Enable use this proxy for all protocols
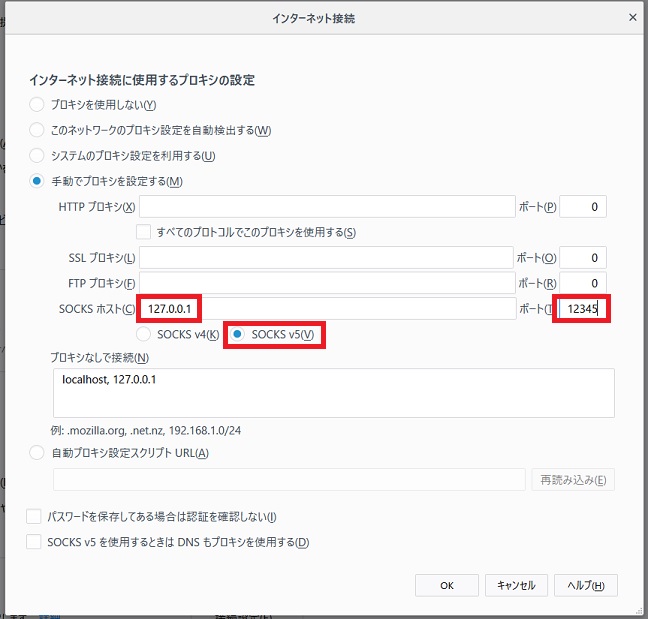 click(x=144, y=232)
